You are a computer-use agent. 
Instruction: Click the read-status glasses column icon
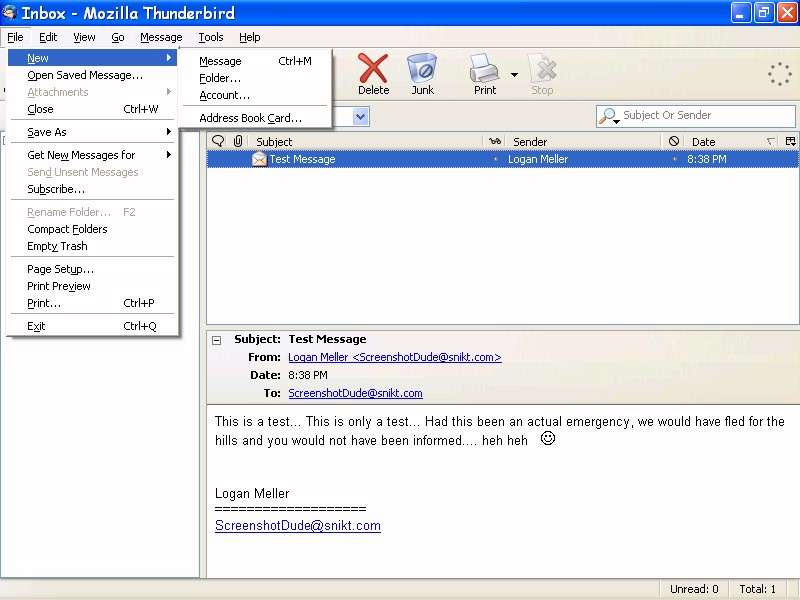tap(494, 141)
